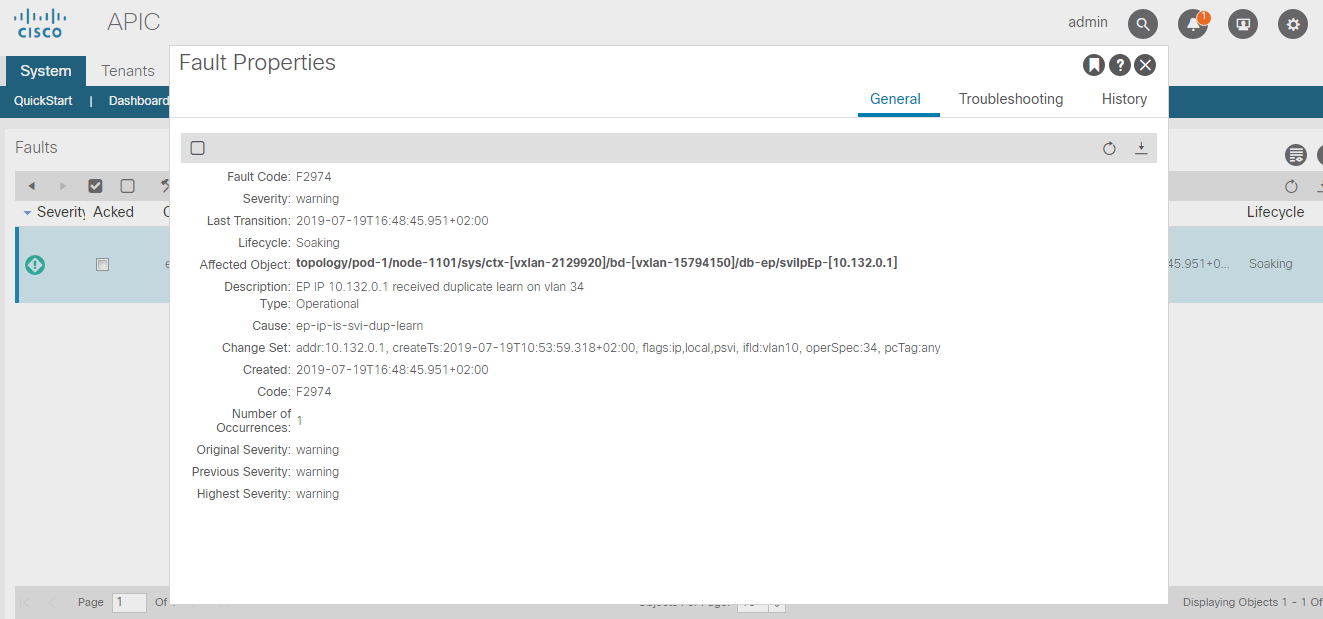Image resolution: width=1323 pixels, height=619 pixels.
Task: Click the Number of Occurrences link
Action: (x=298, y=420)
